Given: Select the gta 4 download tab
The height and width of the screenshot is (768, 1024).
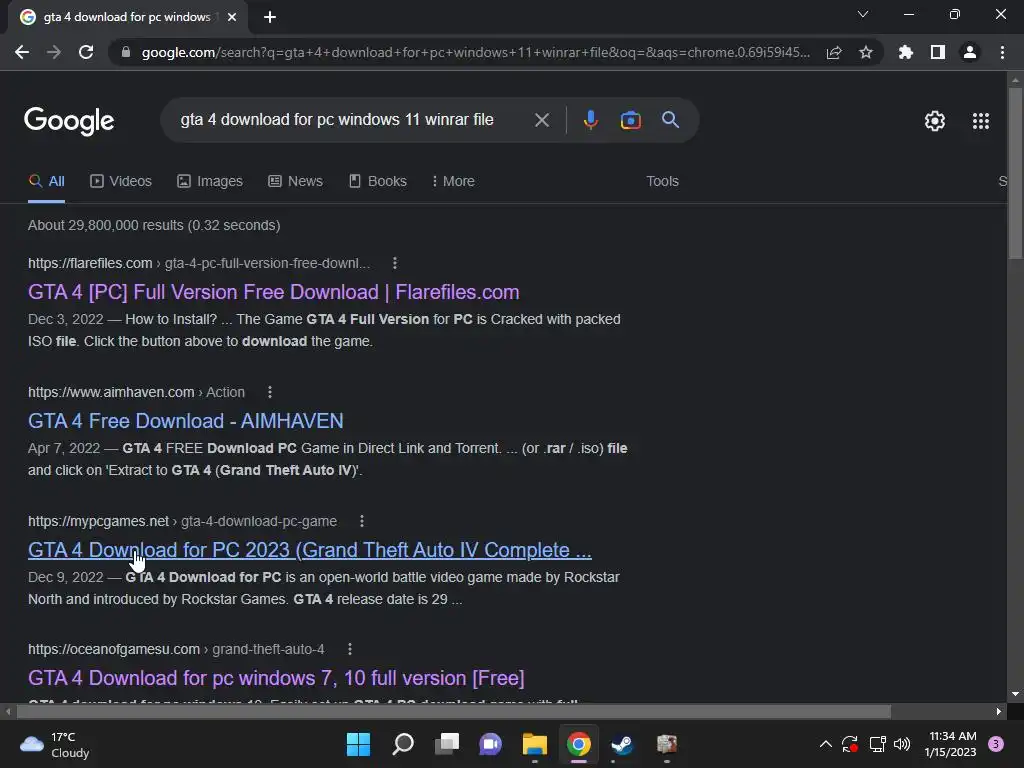Looking at the screenshot, I should click(x=127, y=18).
